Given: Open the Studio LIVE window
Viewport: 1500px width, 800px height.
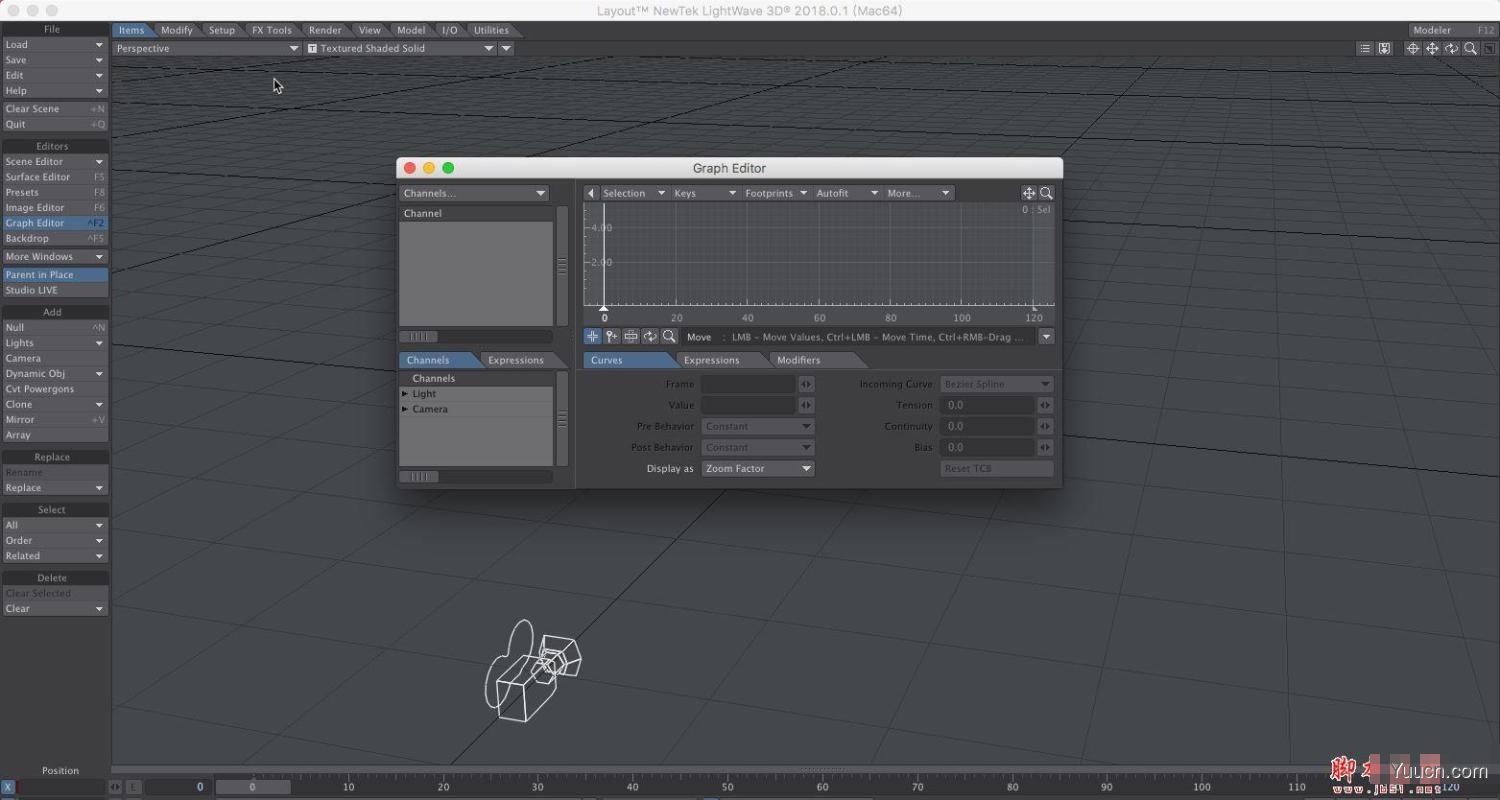Looking at the screenshot, I should coord(54,290).
